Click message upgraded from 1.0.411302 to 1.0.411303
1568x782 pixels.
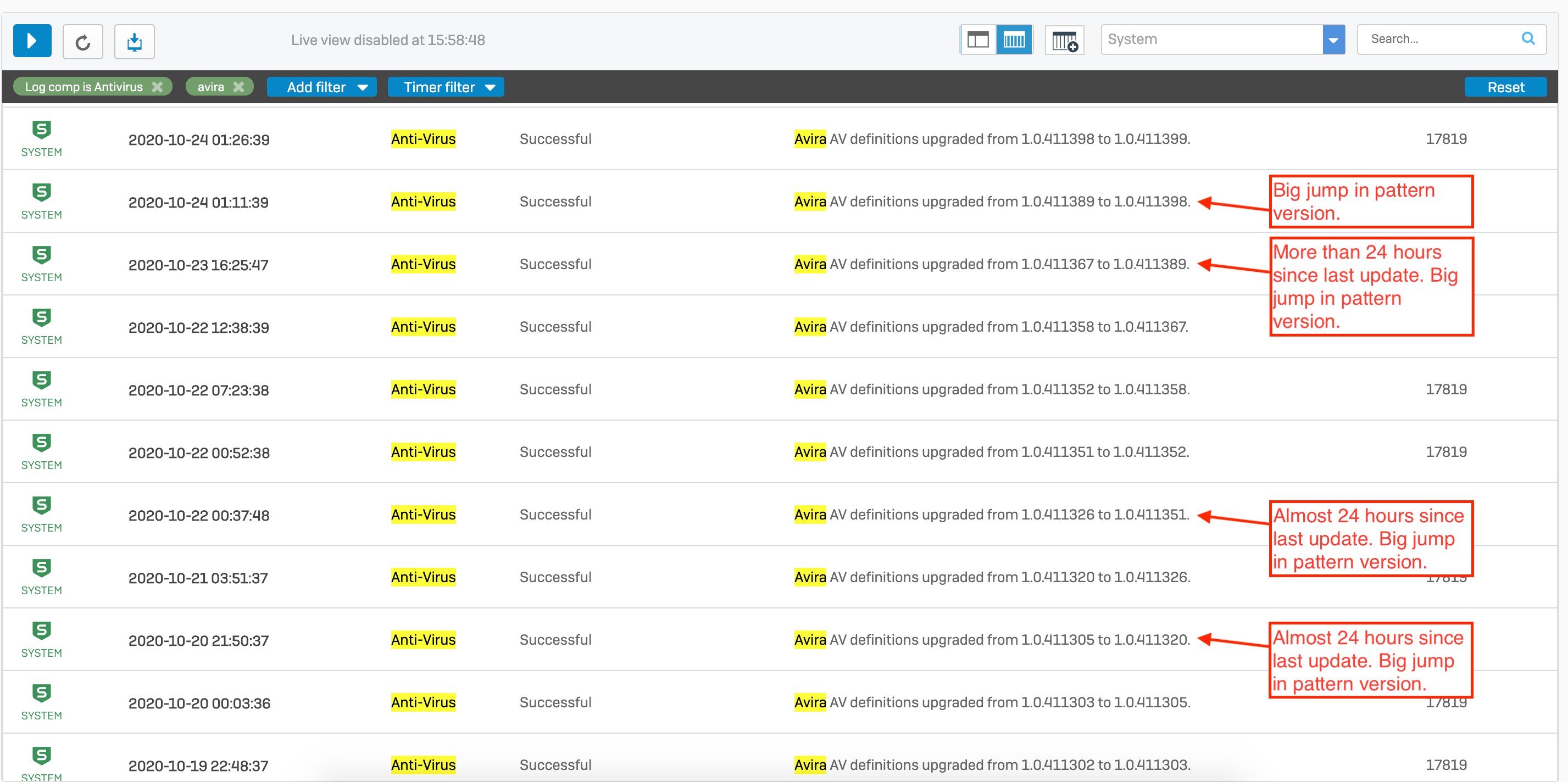pyautogui.click(x=992, y=766)
